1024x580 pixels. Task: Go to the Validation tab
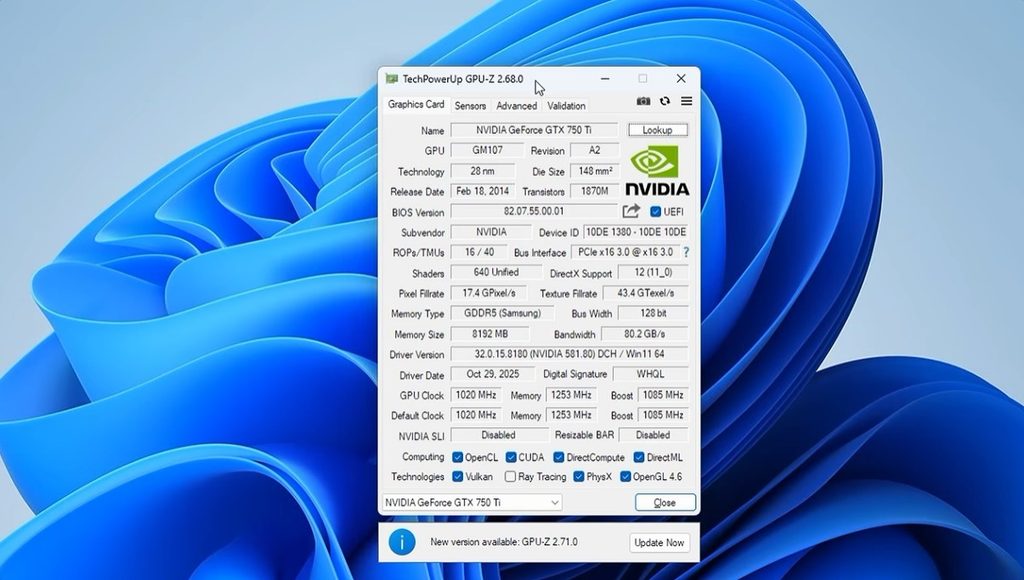[566, 106]
